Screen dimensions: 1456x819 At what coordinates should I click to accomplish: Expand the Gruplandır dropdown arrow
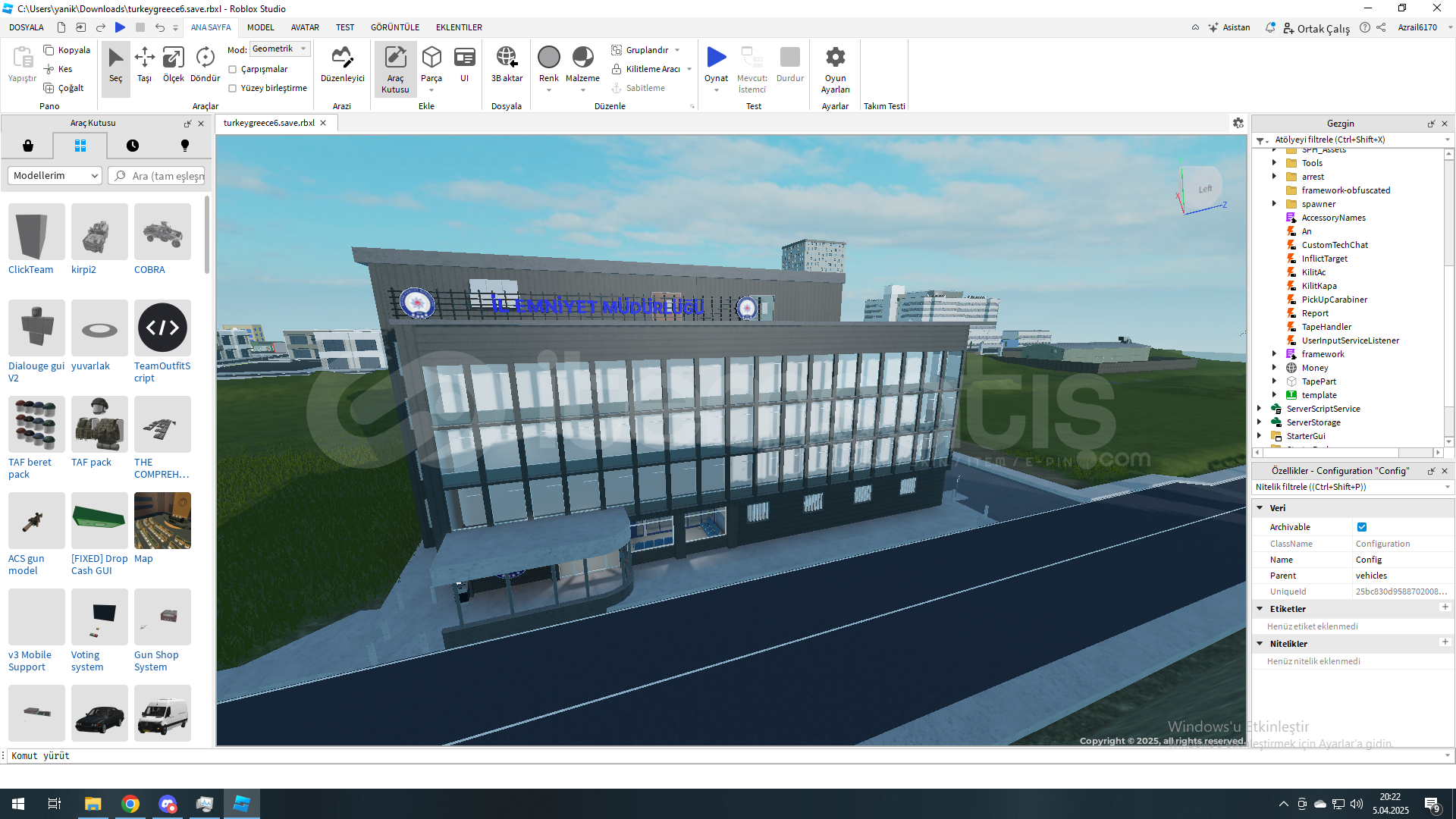point(677,50)
